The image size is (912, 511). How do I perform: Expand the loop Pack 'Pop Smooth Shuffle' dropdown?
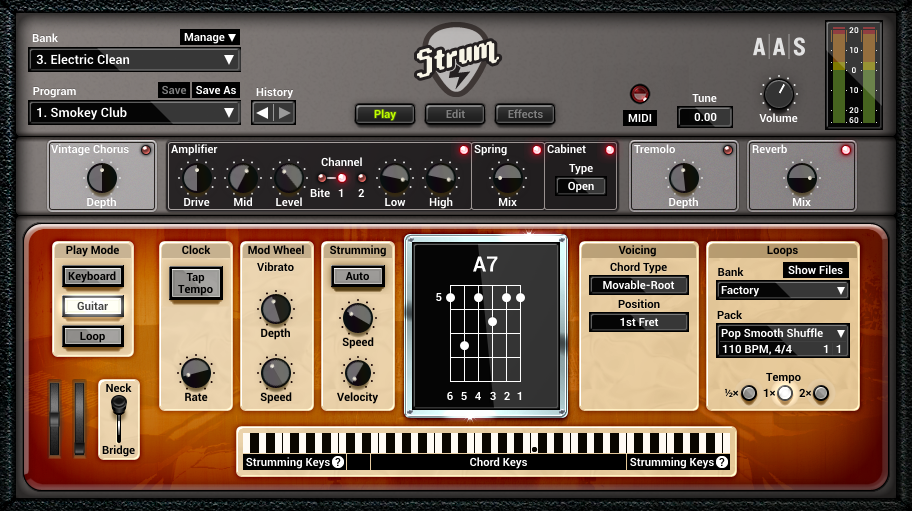click(x=783, y=333)
